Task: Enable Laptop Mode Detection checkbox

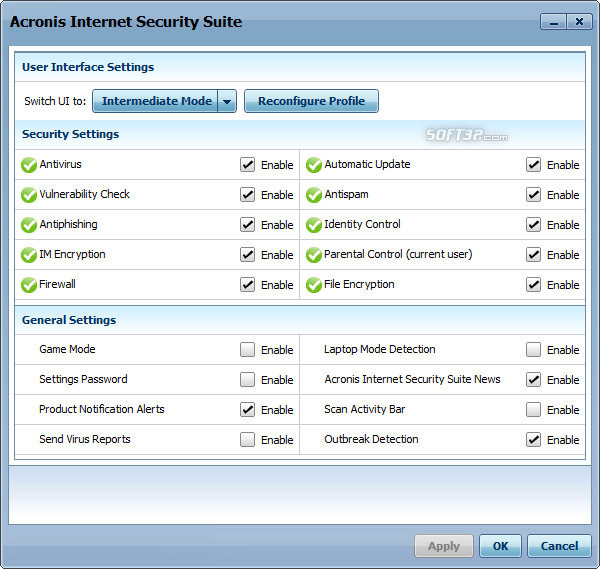Action: [x=533, y=349]
